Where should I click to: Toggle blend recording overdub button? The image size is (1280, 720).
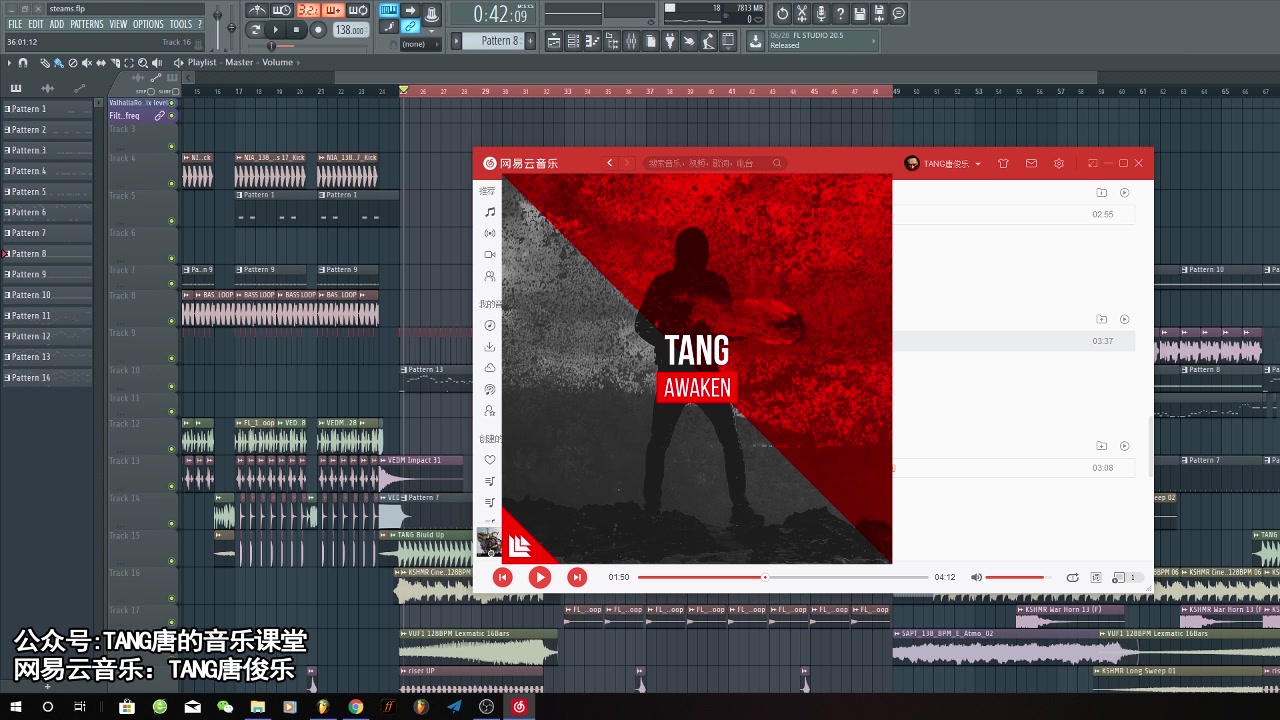[334, 10]
